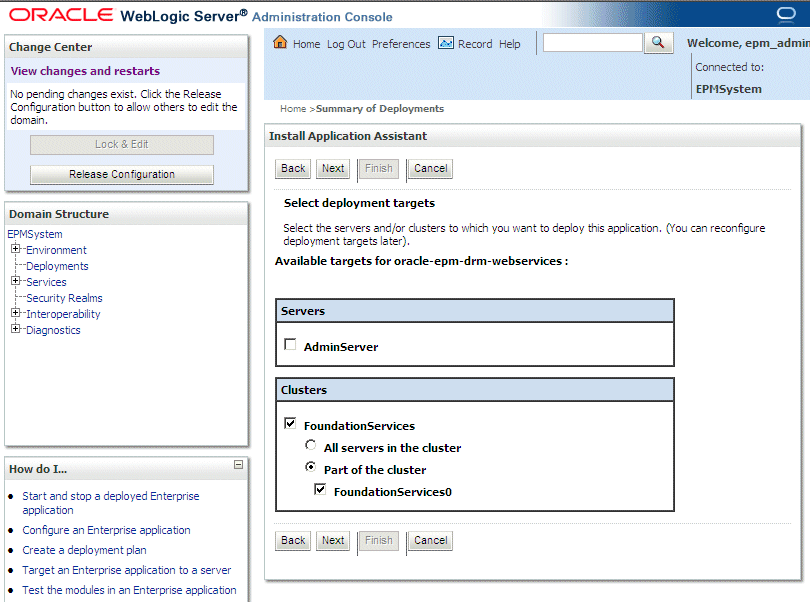Click Record in the toolbar
The image size is (810, 602).
point(475,44)
